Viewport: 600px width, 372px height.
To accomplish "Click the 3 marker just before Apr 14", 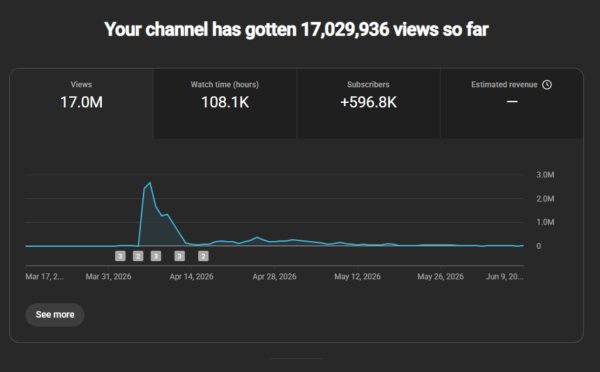I will [179, 256].
